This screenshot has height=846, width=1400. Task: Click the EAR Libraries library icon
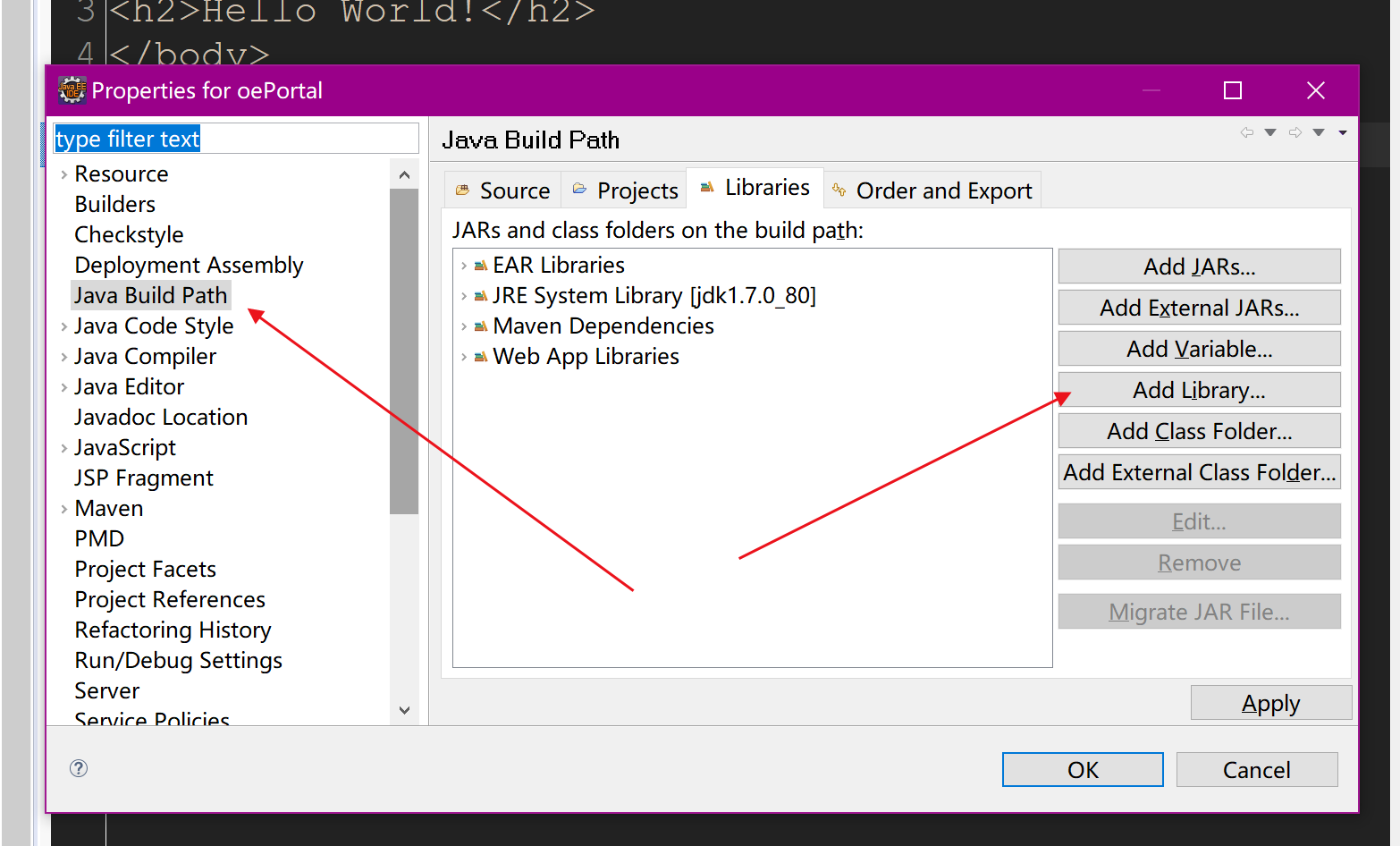point(481,266)
